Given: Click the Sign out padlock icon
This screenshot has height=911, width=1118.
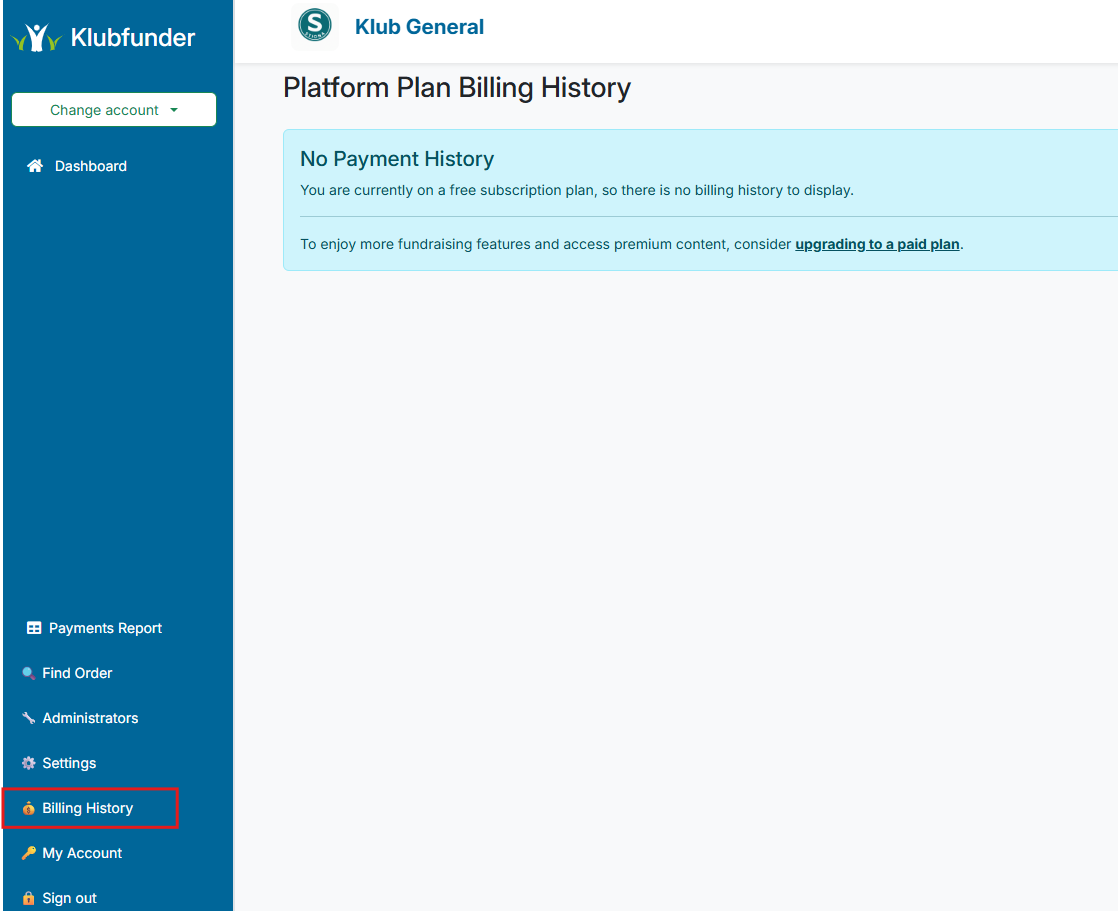Looking at the screenshot, I should point(30,898).
